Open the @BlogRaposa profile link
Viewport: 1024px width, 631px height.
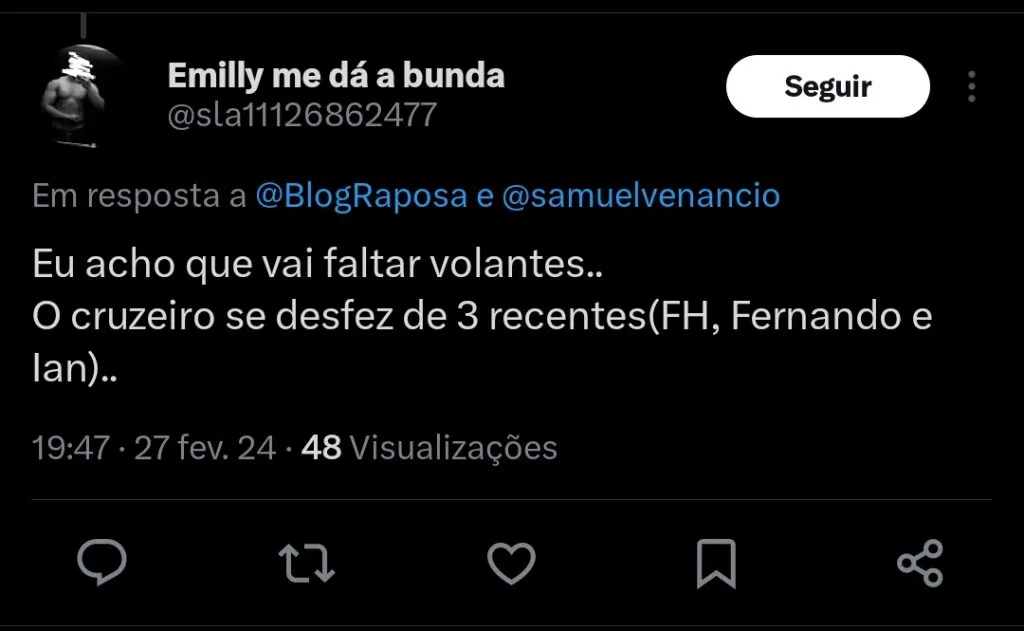361,196
